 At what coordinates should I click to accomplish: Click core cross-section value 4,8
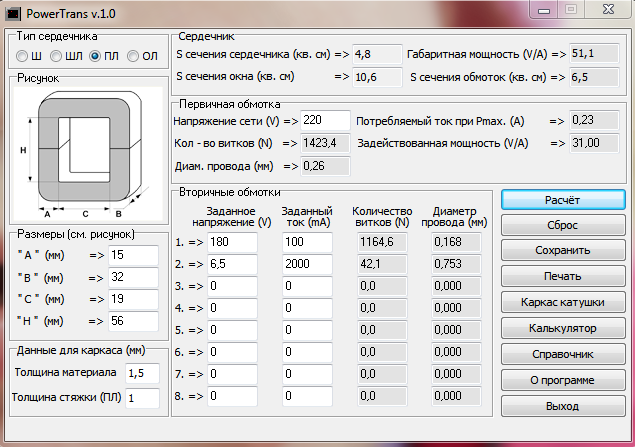pos(377,54)
